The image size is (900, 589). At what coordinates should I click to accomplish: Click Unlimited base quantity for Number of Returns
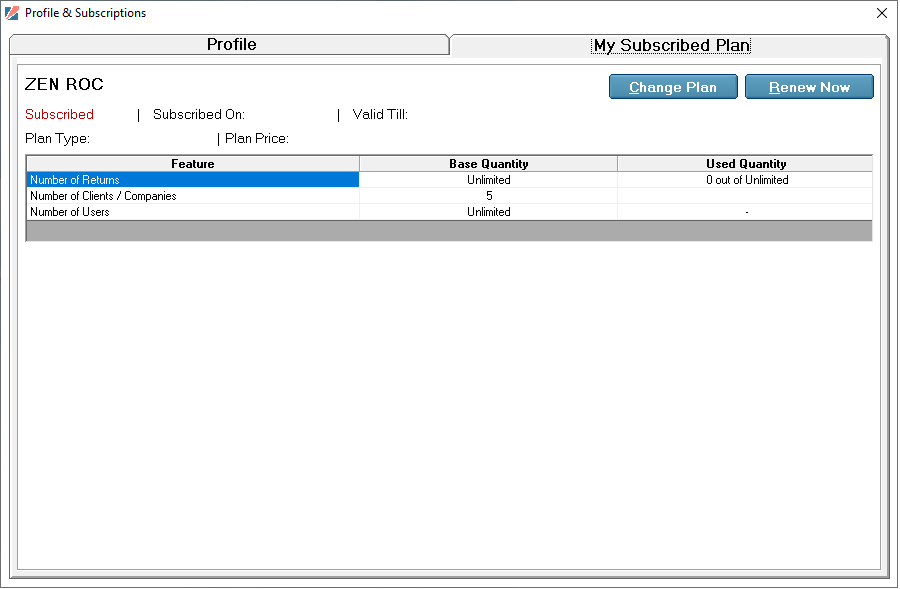pos(488,180)
